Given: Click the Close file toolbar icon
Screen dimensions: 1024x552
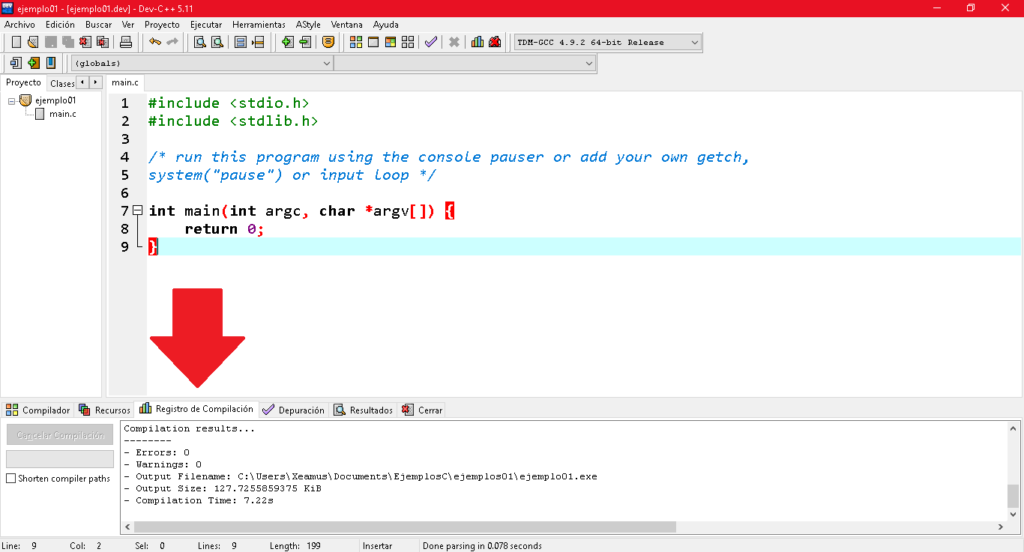Looking at the screenshot, I should (85, 42).
